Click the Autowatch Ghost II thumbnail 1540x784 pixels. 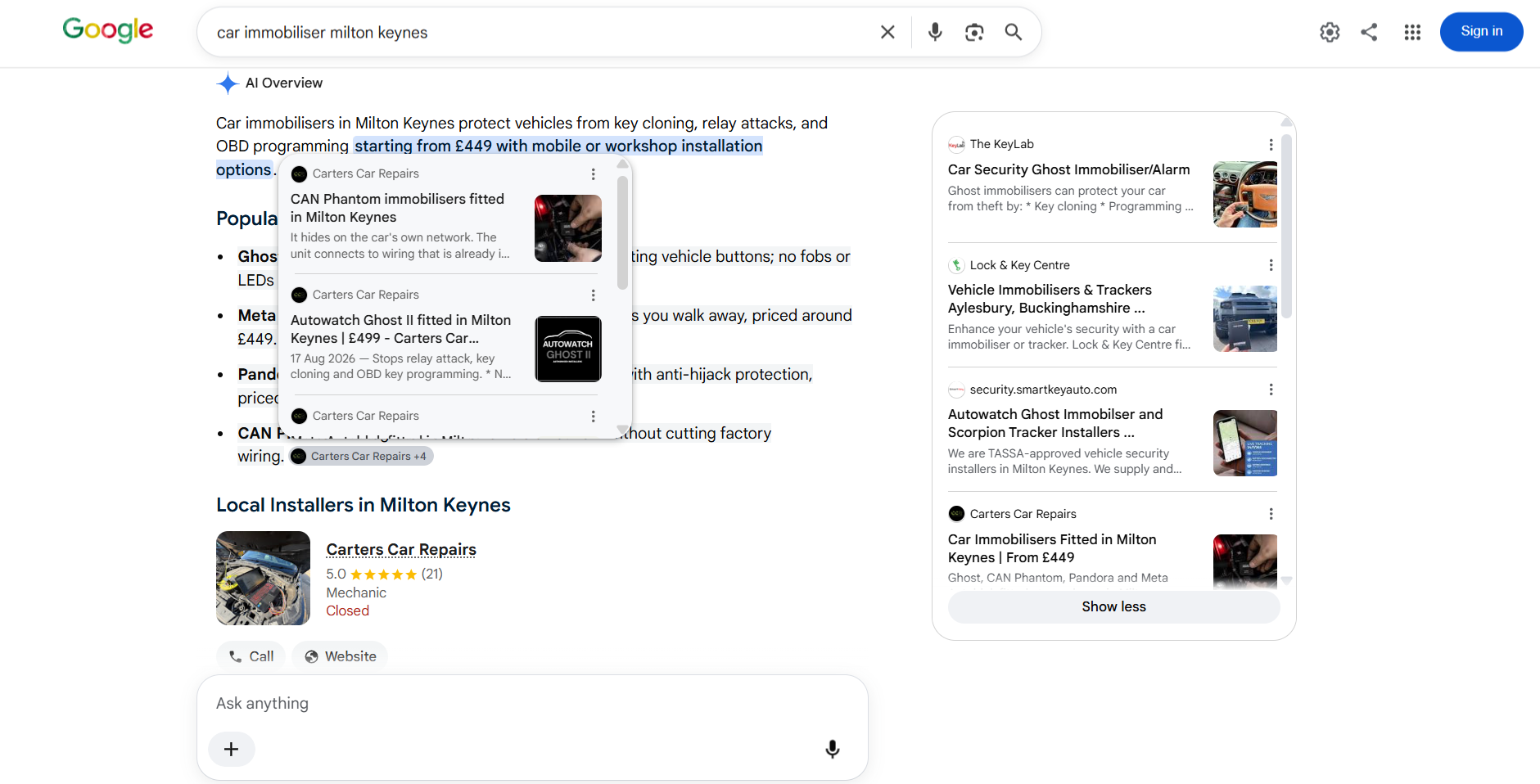point(568,349)
